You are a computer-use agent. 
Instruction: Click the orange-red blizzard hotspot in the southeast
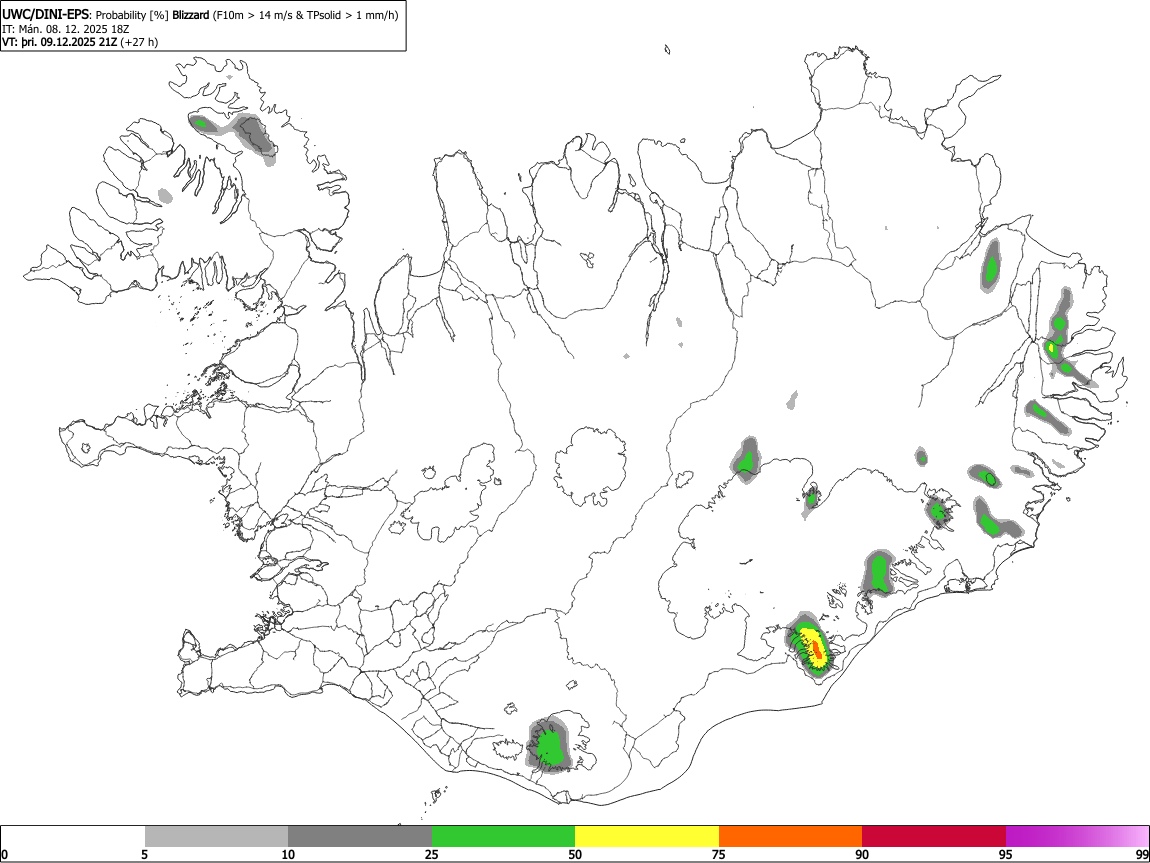817,649
